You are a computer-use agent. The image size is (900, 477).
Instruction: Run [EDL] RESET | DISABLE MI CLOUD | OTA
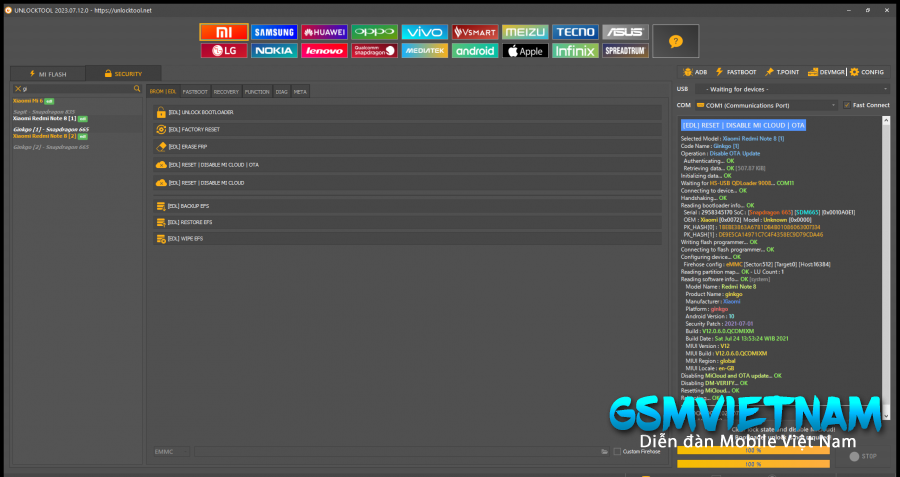point(407,165)
